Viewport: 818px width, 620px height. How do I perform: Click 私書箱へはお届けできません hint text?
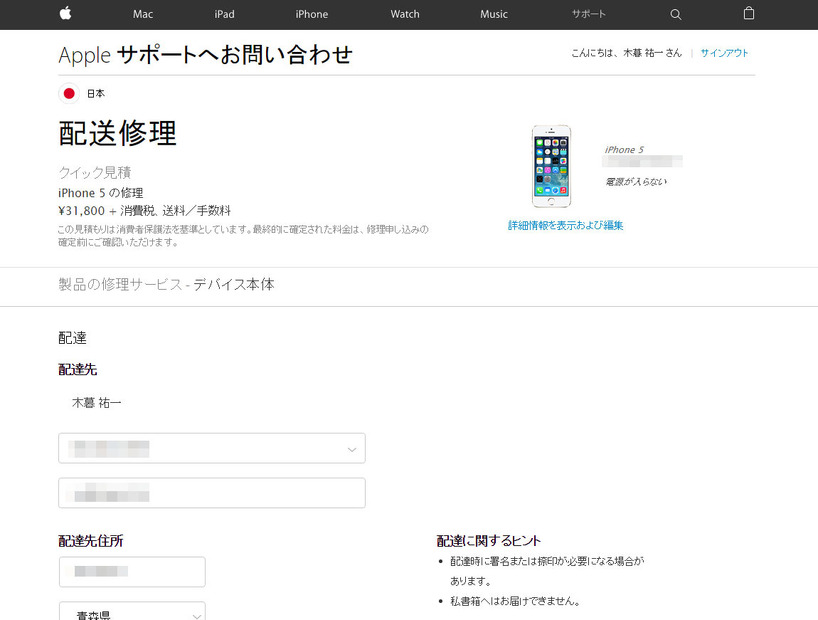(515, 601)
